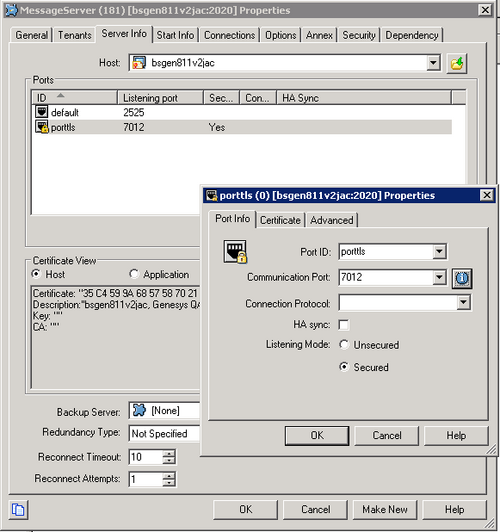Switch to the Certificate tab
This screenshot has height=532, width=500.
(280, 220)
